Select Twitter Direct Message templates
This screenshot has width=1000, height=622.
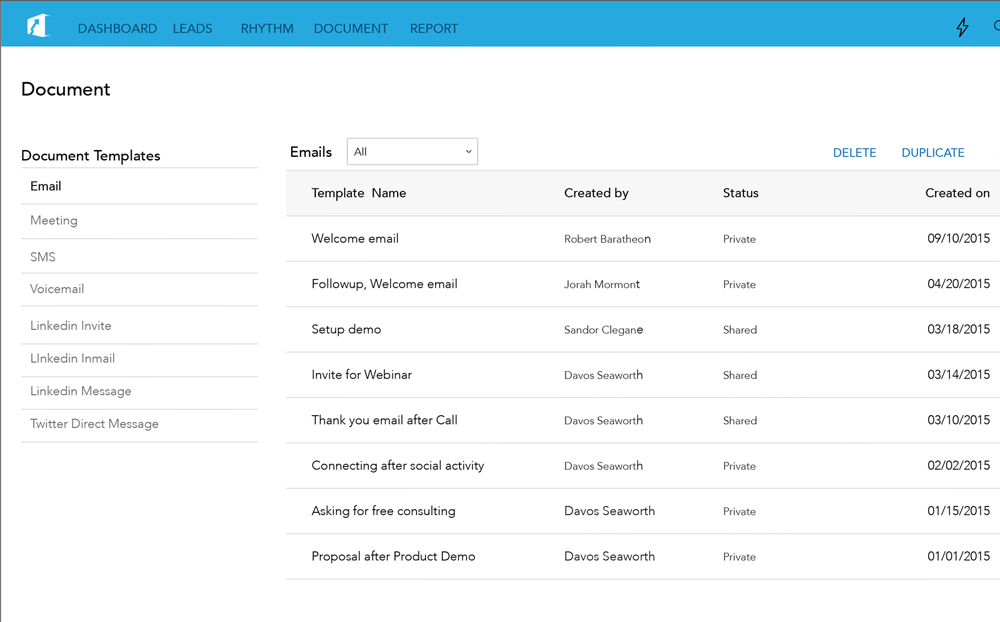(x=94, y=424)
